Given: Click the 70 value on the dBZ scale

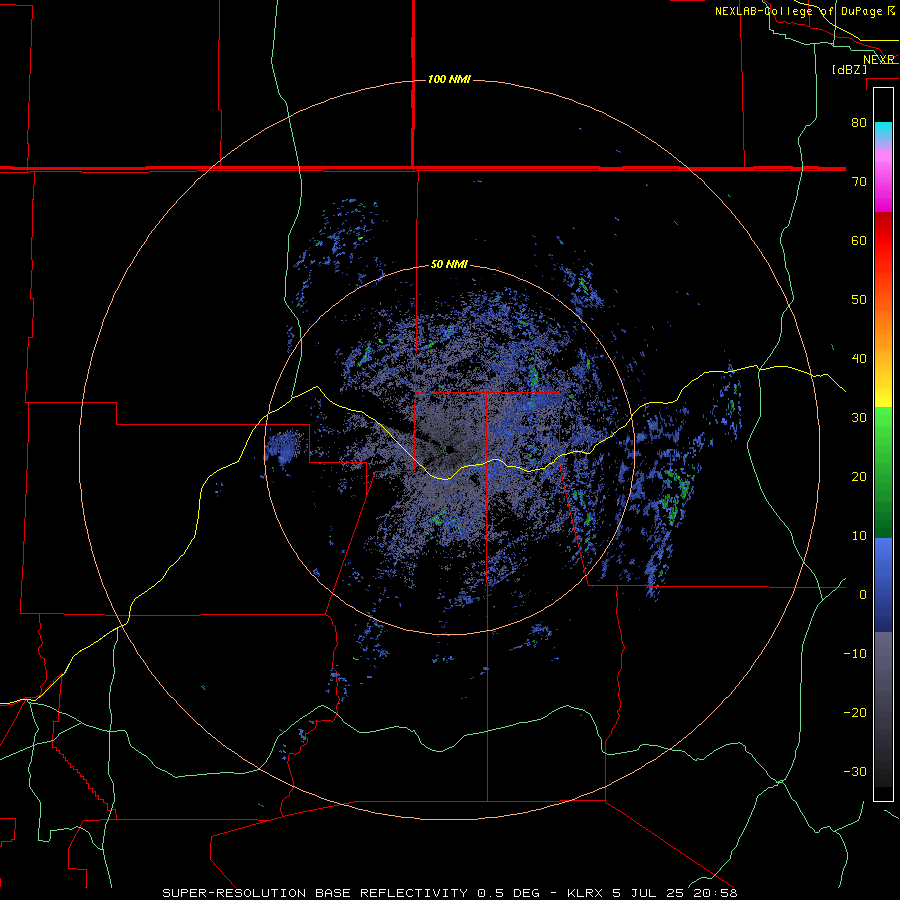Looking at the screenshot, I should 859,182.
